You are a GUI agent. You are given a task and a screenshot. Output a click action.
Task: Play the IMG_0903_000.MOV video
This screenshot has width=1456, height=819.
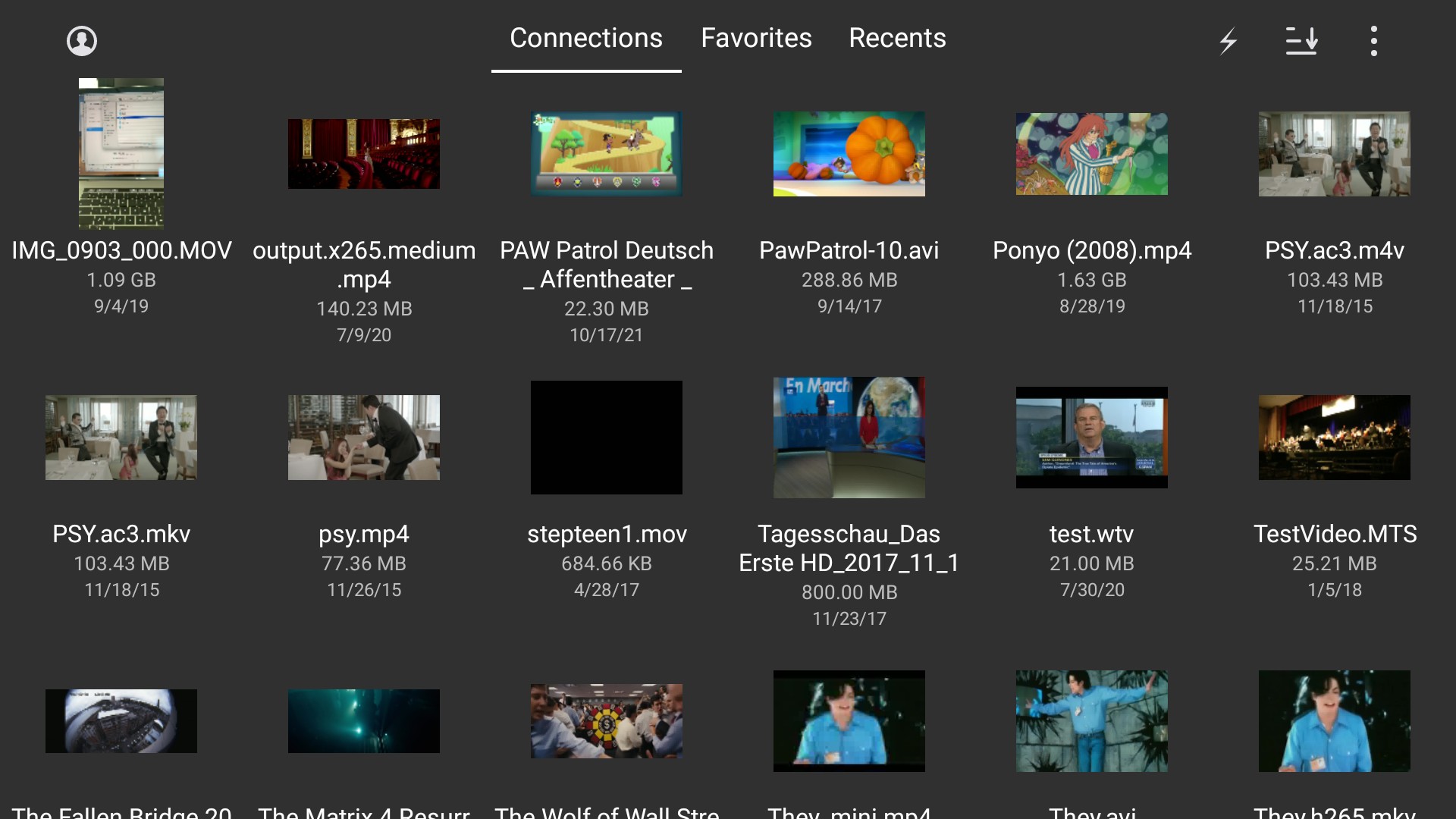[x=121, y=153]
